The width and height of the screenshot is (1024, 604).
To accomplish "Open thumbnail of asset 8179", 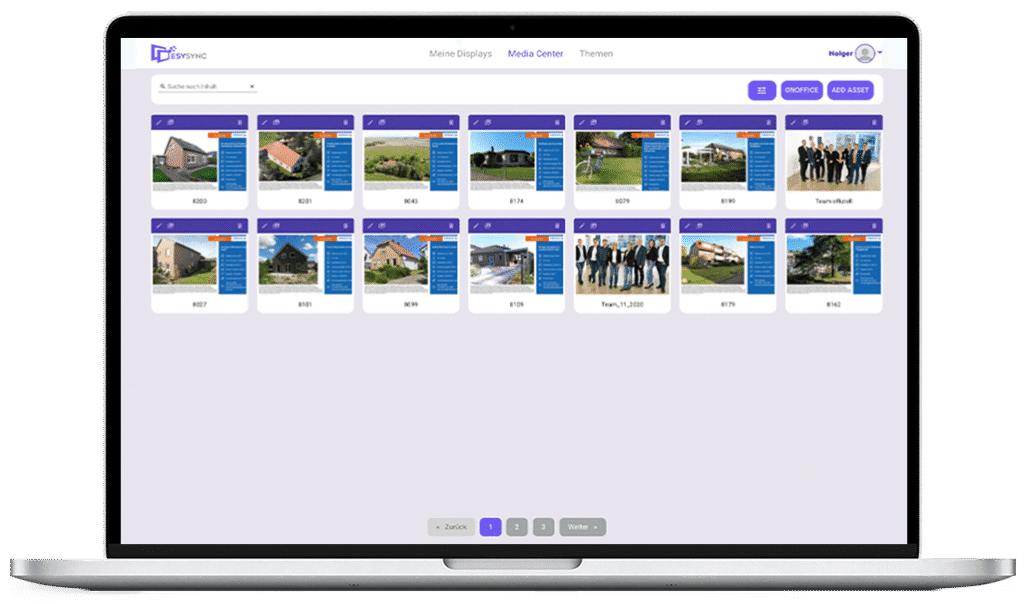I will point(728,264).
